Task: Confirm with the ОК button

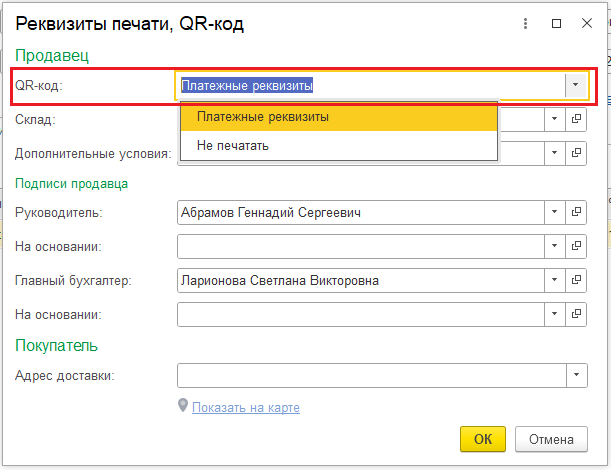Action: click(x=483, y=439)
